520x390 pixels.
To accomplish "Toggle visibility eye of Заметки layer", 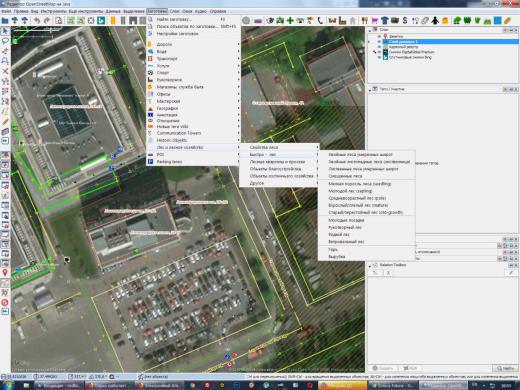I will [x=379, y=36].
